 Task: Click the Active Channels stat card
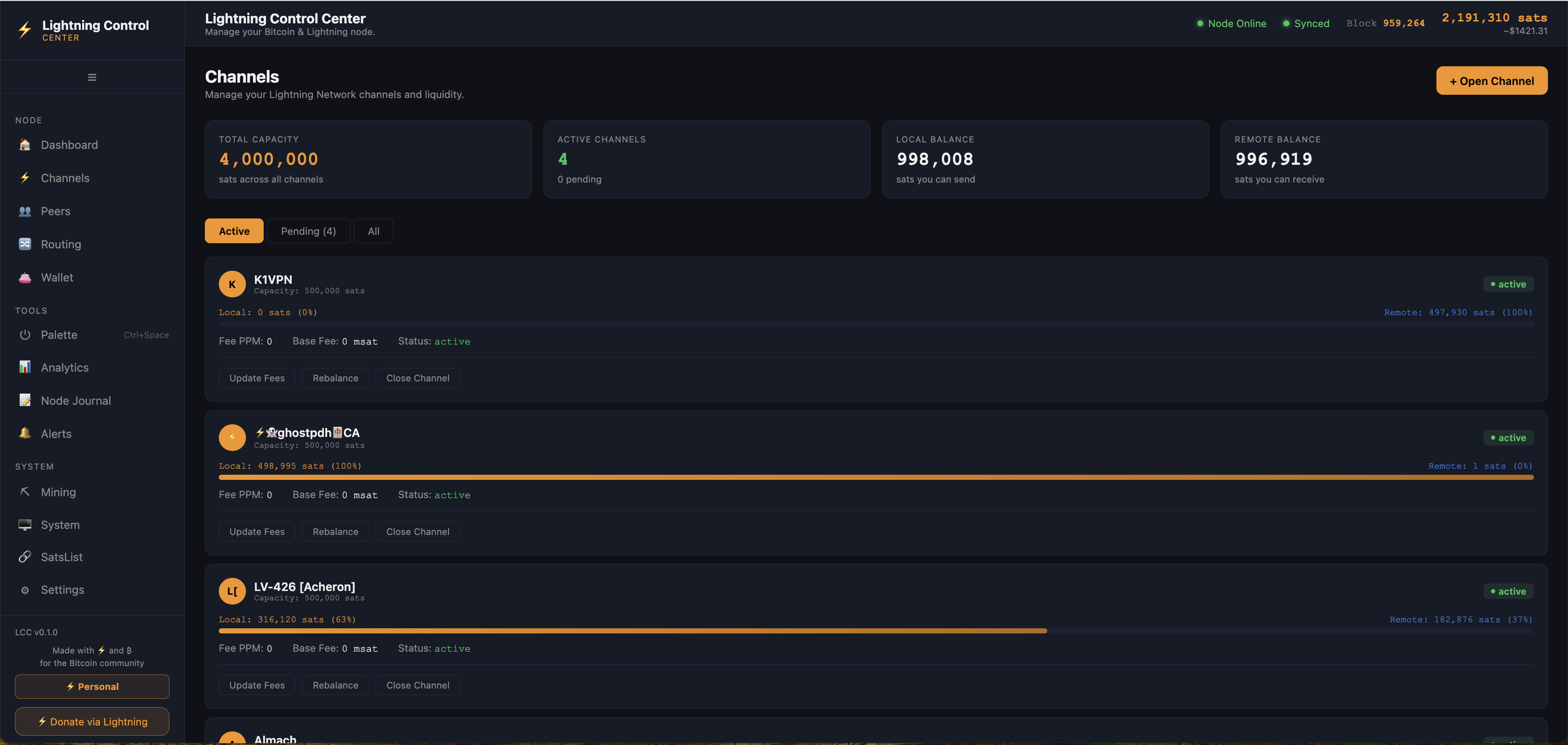click(707, 160)
